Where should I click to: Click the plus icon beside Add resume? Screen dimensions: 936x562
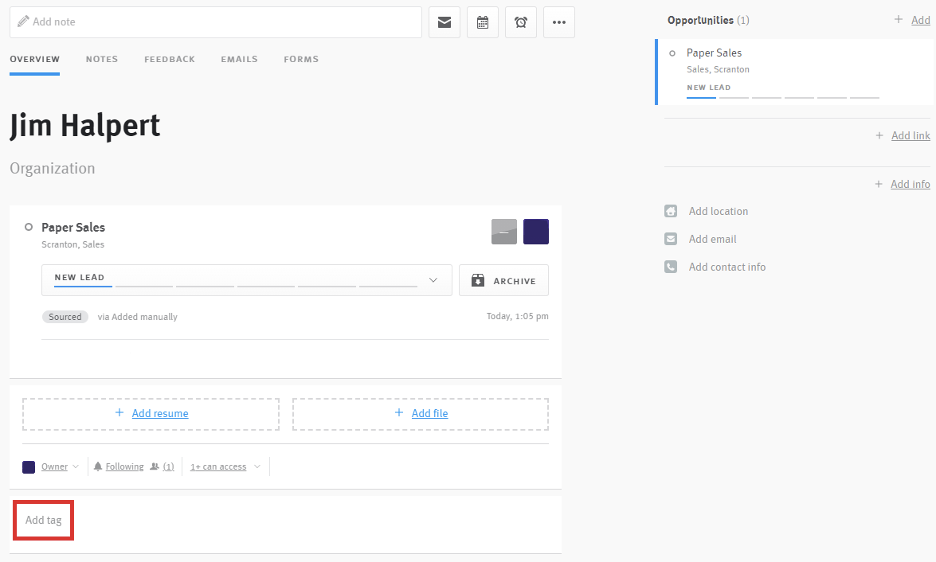coord(119,413)
